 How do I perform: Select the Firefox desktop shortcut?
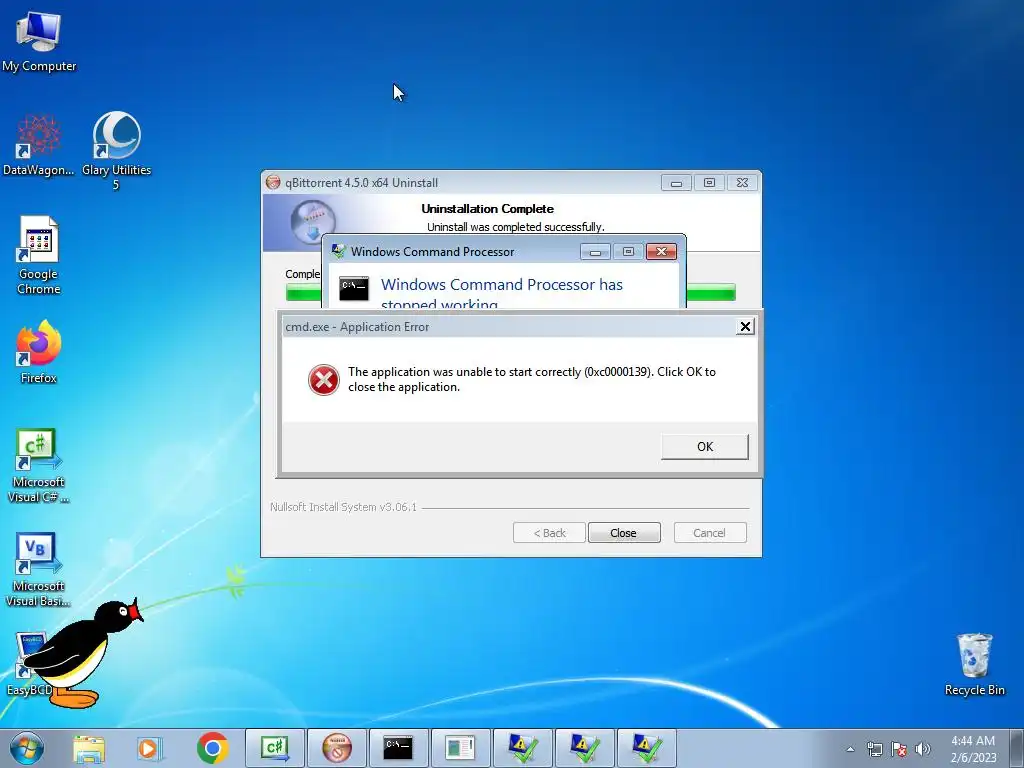[x=39, y=352]
